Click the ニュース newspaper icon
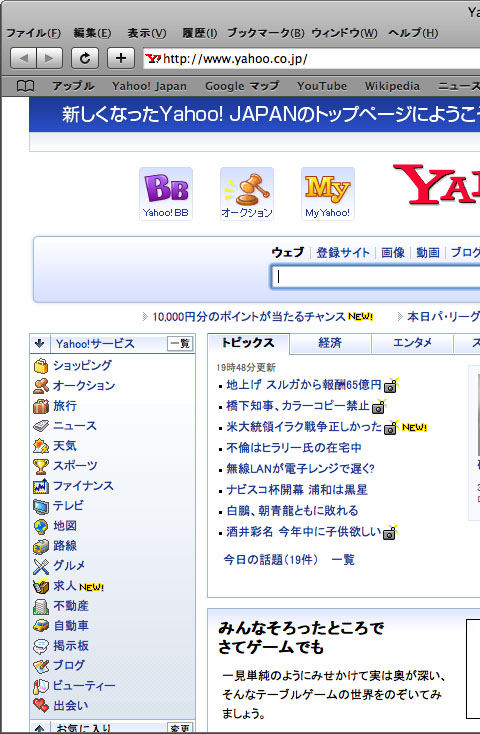This screenshot has width=480, height=734. 41,426
